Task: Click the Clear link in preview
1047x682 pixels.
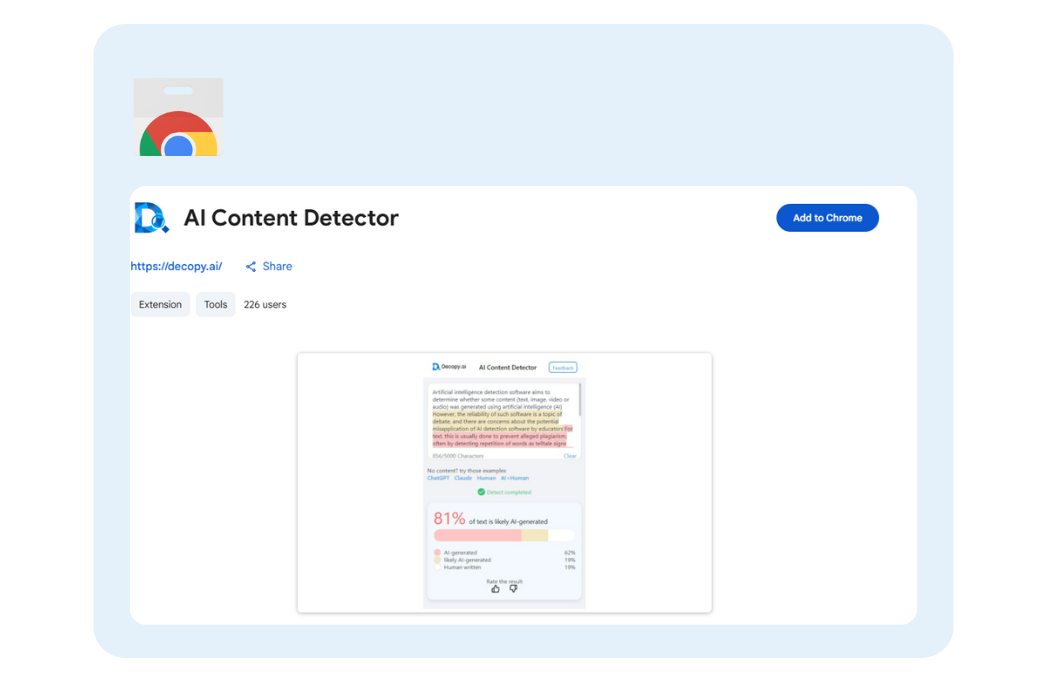Action: 570,456
